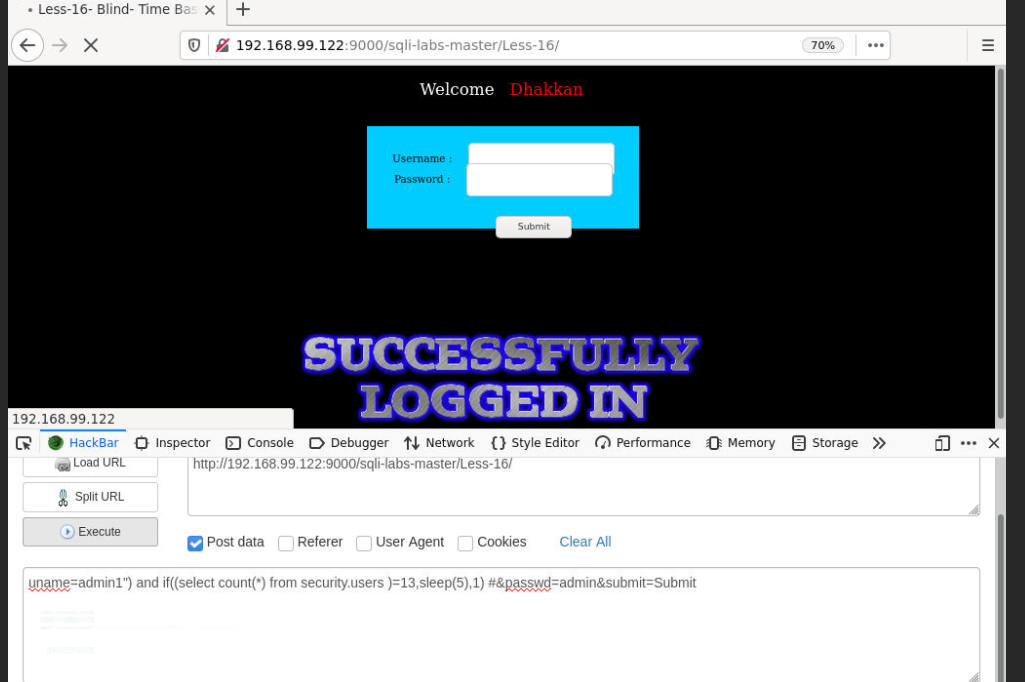This screenshot has width=1025, height=682.
Task: Open the Inspector tab
Action: [173, 443]
